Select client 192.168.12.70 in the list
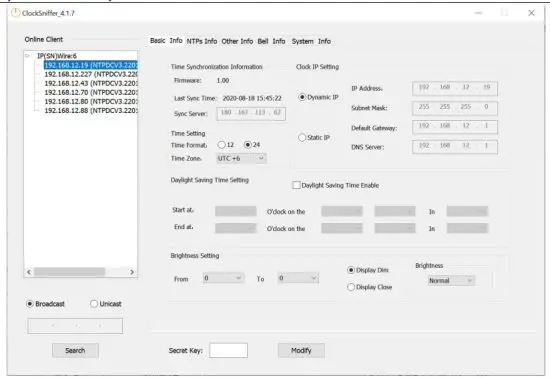The width and height of the screenshot is (550, 378). pos(91,93)
